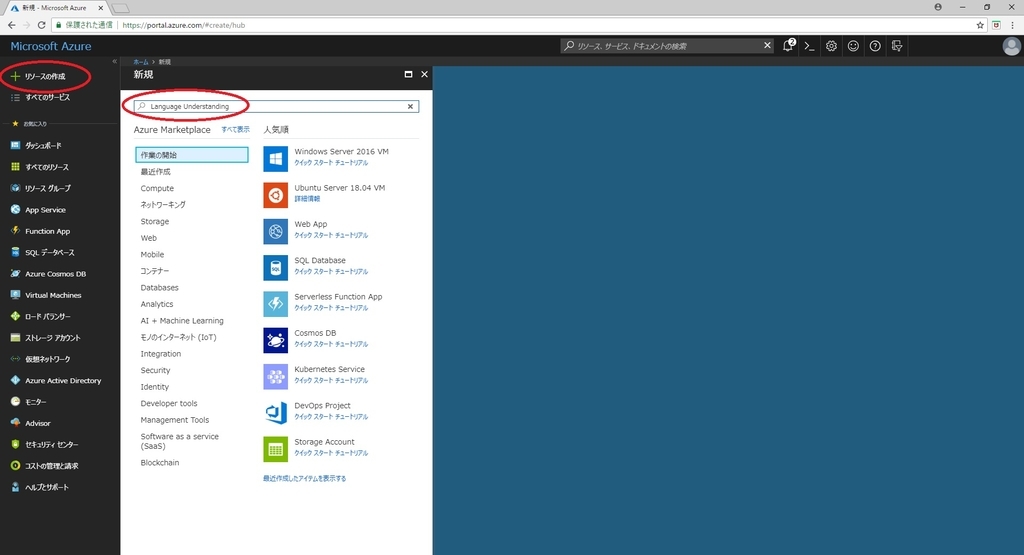Click ホーム breadcrumb link
Image resolution: width=1024 pixels, height=555 pixels.
click(x=140, y=62)
